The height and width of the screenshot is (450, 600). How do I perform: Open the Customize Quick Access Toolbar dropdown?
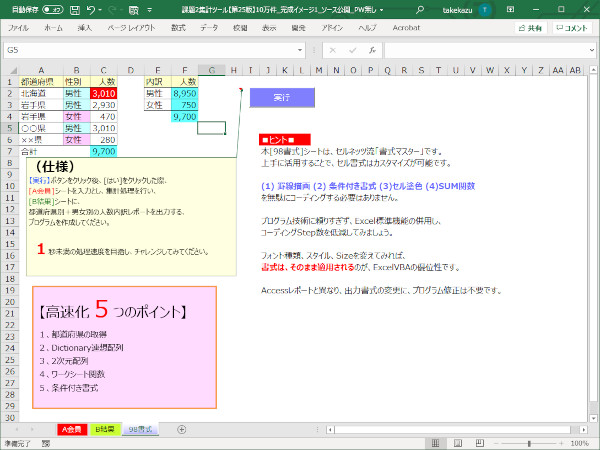click(x=150, y=10)
